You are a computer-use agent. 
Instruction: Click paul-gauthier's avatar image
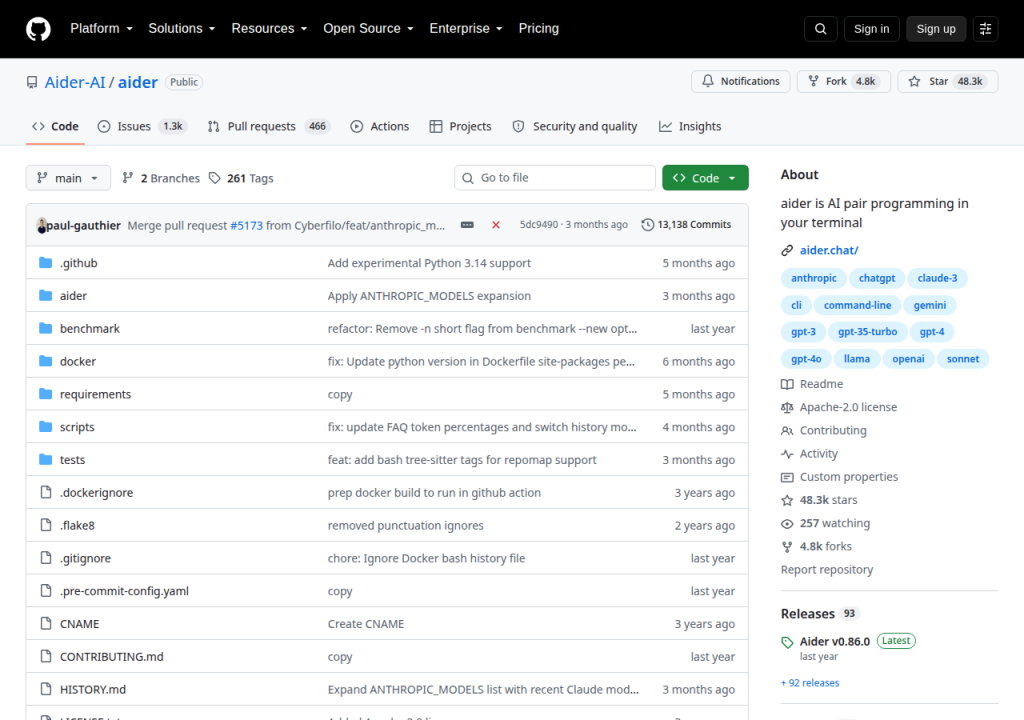[x=42, y=225]
